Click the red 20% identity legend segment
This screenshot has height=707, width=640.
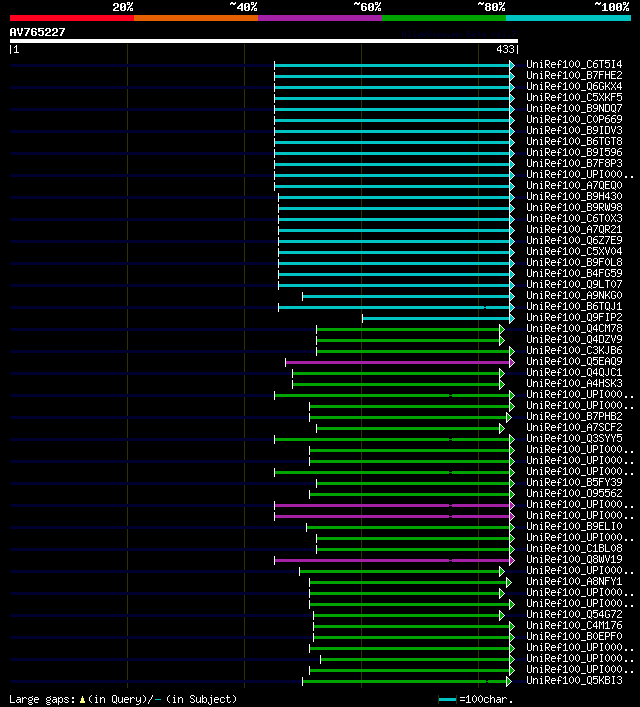72,18
